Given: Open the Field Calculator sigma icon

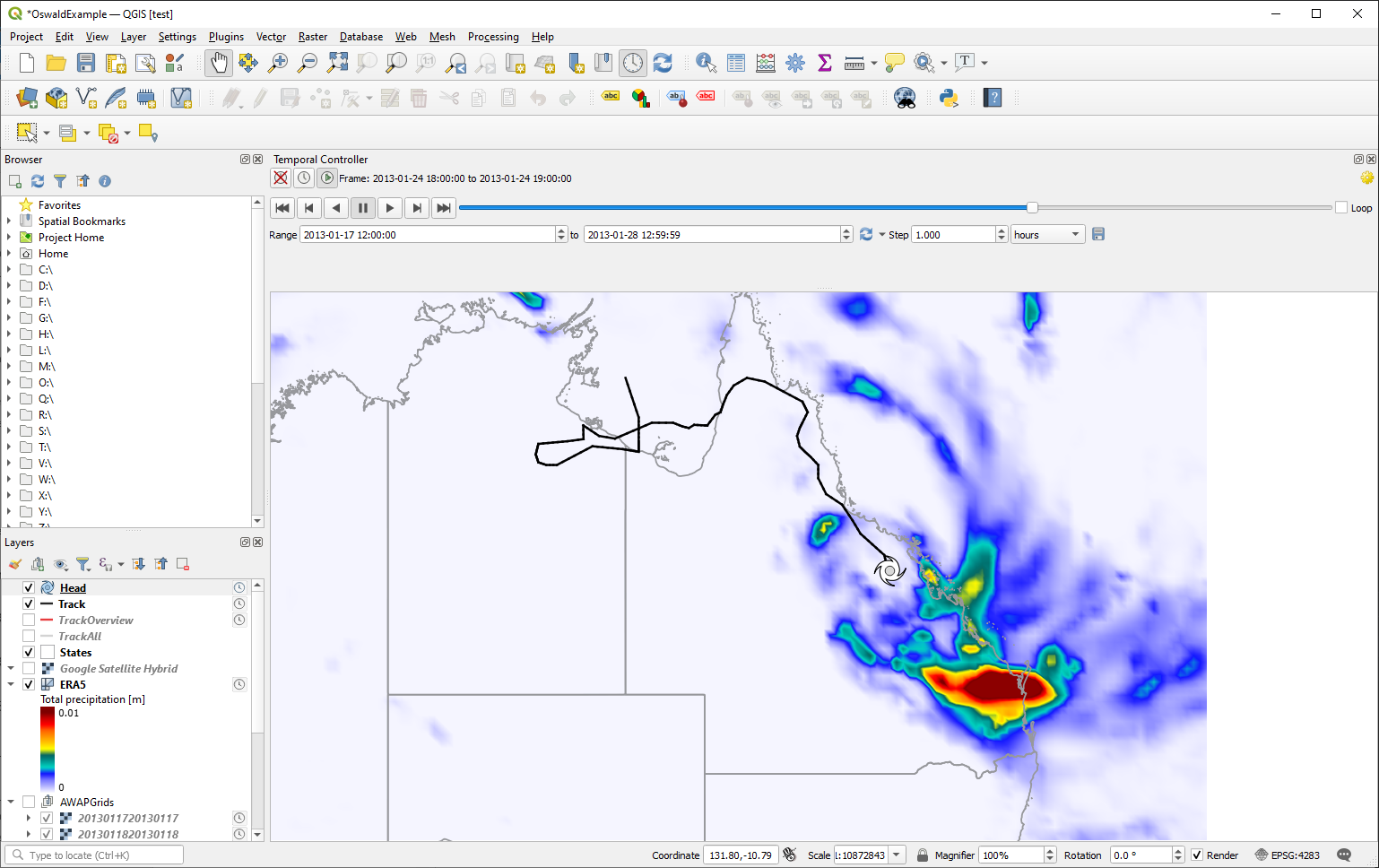Looking at the screenshot, I should 825,63.
